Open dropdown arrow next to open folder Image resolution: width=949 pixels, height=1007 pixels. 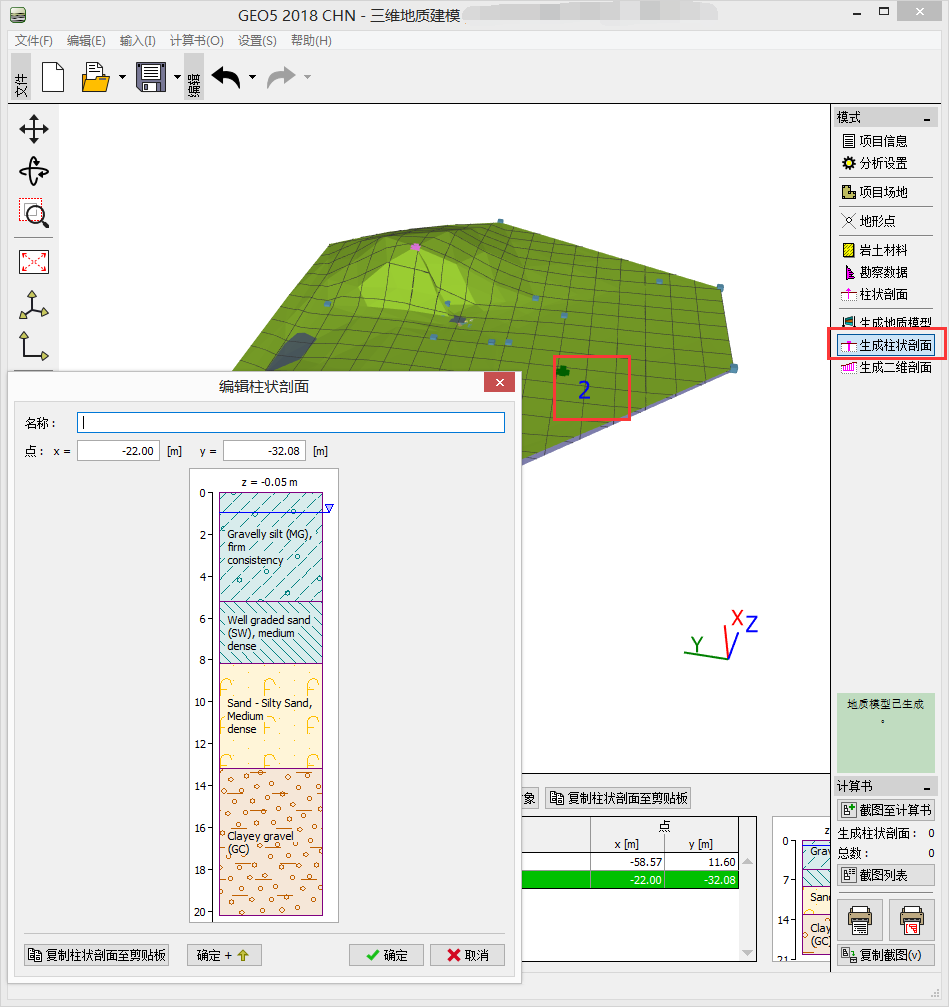click(x=122, y=77)
